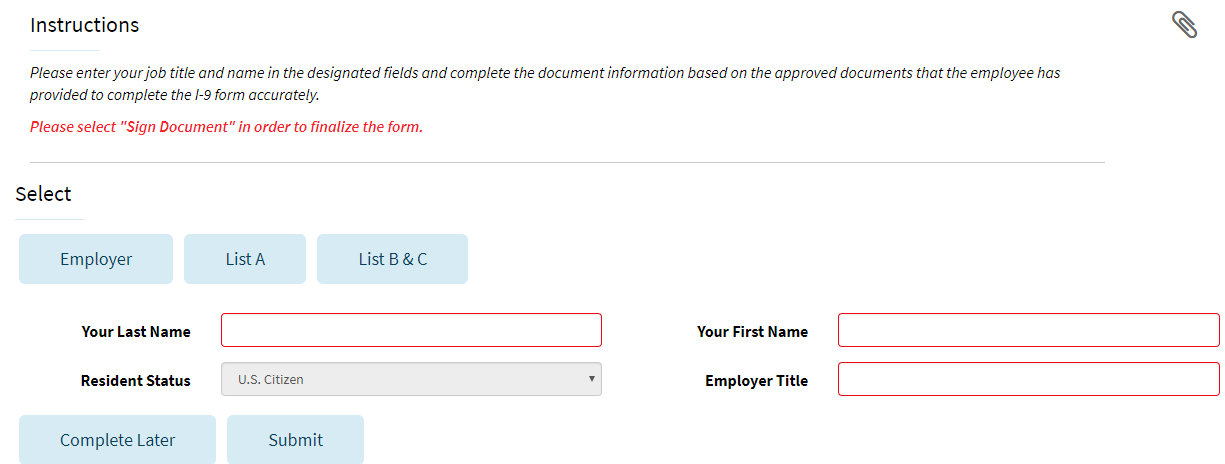Image resolution: width=1225 pixels, height=464 pixels.
Task: Click the divider line below the instructions
Action: click(x=567, y=162)
